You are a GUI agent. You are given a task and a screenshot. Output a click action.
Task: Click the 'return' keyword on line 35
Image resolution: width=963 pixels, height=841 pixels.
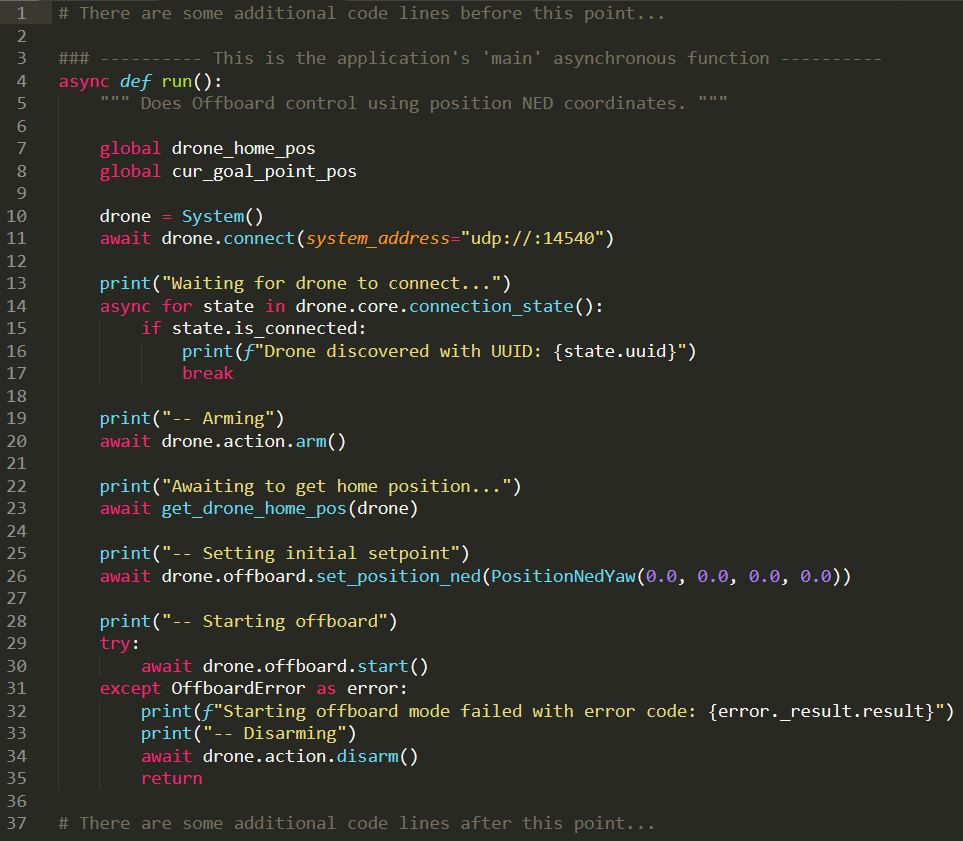pos(171,778)
